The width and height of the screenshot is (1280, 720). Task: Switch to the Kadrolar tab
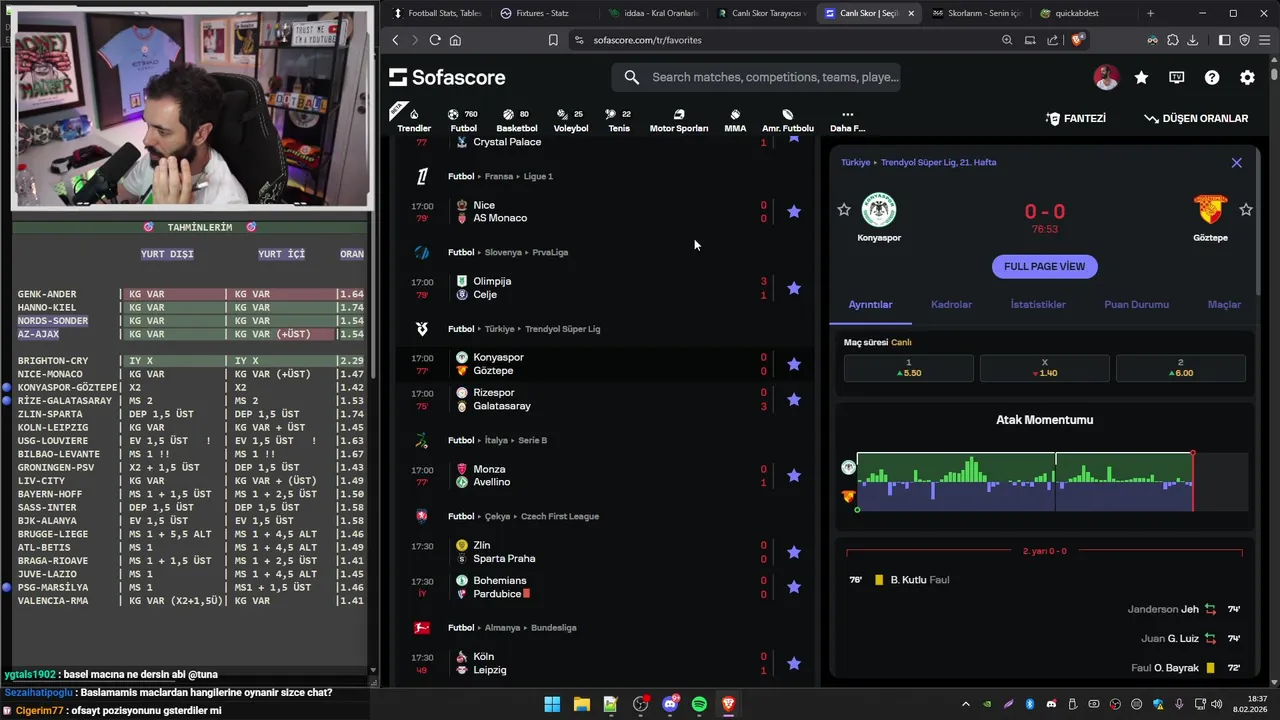click(951, 304)
